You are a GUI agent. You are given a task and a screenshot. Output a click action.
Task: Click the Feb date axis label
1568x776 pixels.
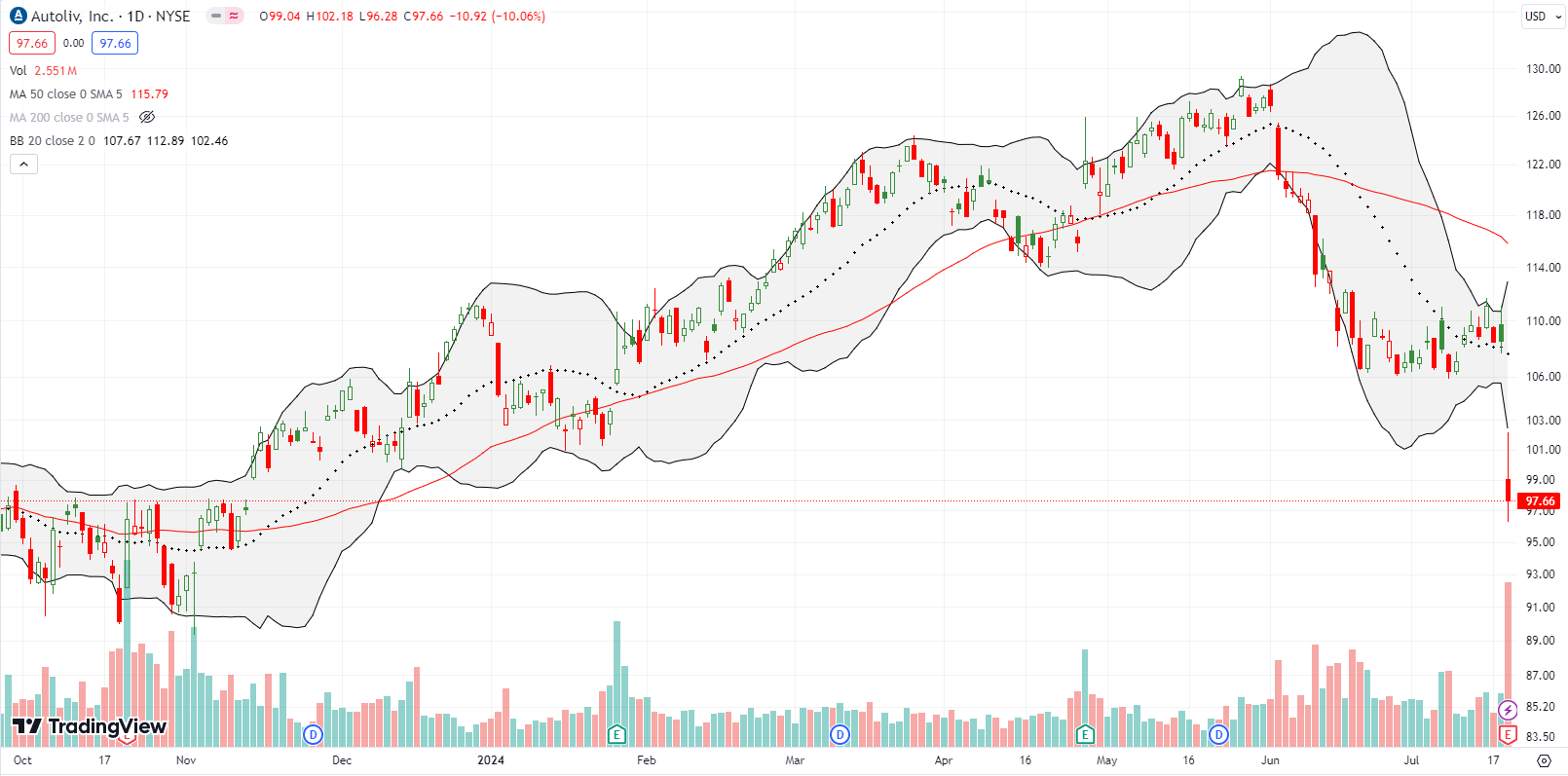[x=646, y=760]
